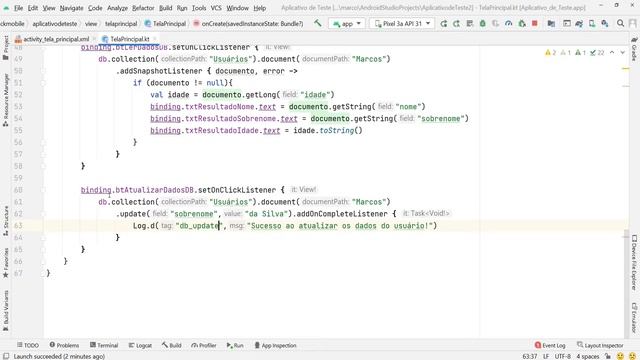Click the Search Everywhere magnifier icon
This screenshot has width=640, height=360.
(620, 24)
